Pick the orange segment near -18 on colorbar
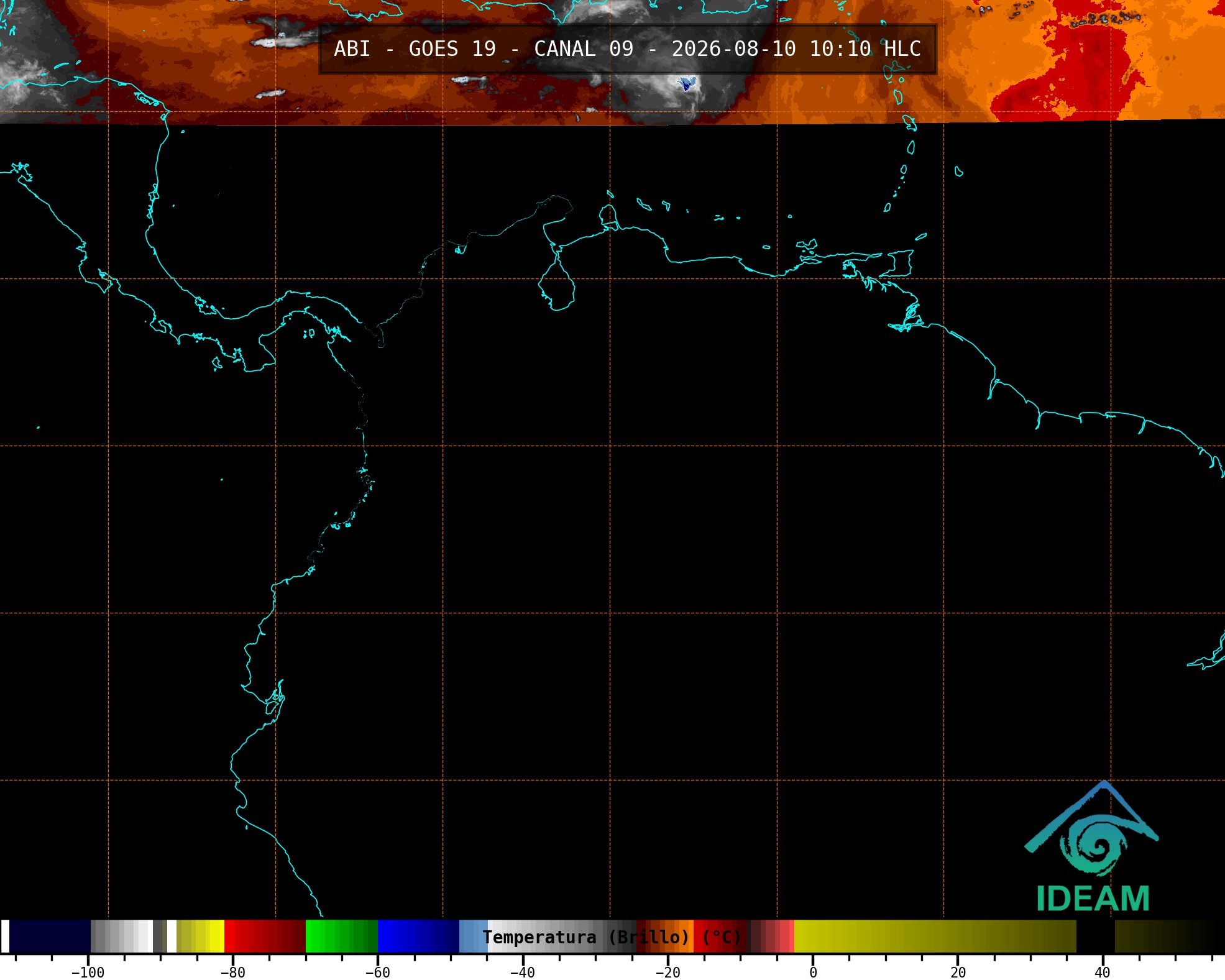The height and width of the screenshot is (980, 1225). pos(686,936)
